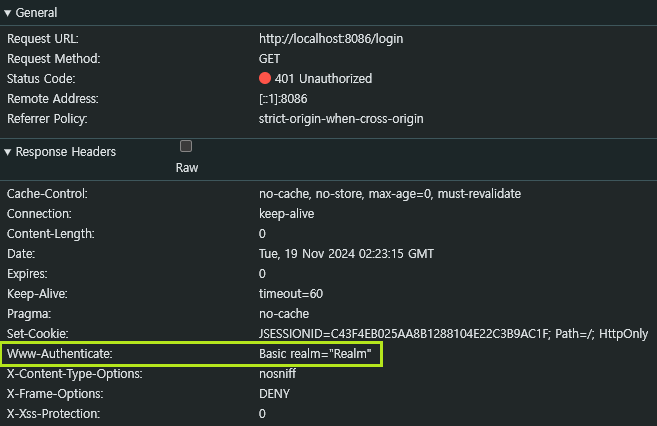Image resolution: width=657 pixels, height=426 pixels.
Task: Click the Remote Address value
Action: 286,99
